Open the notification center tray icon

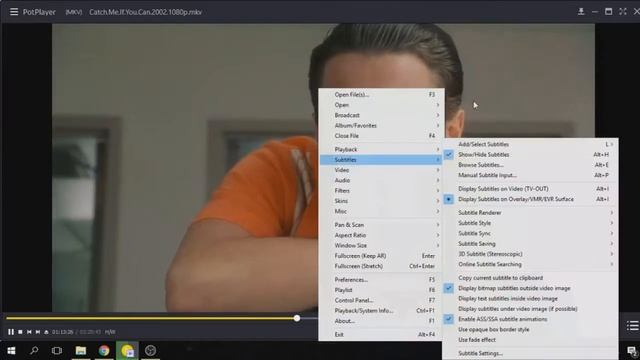click(632, 351)
